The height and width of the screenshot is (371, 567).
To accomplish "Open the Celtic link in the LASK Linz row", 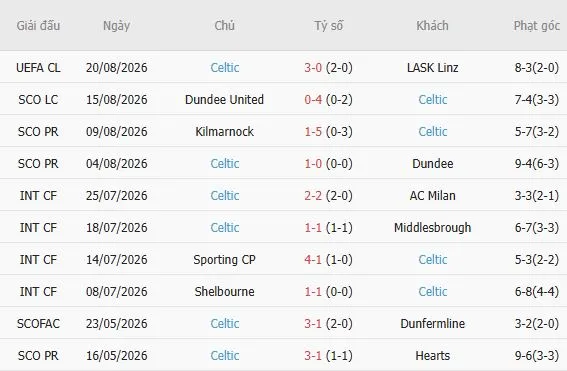I will click(225, 68).
